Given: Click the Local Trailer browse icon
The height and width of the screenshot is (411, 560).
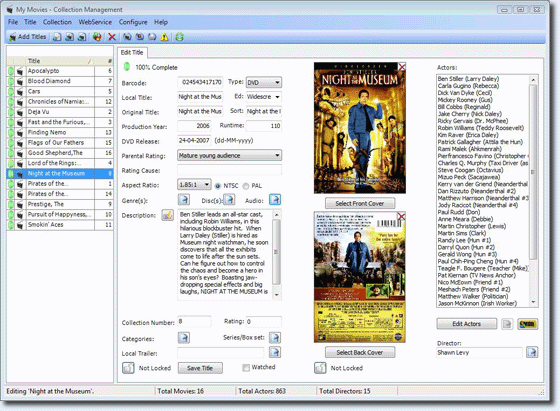Looking at the screenshot, I should [x=275, y=352].
